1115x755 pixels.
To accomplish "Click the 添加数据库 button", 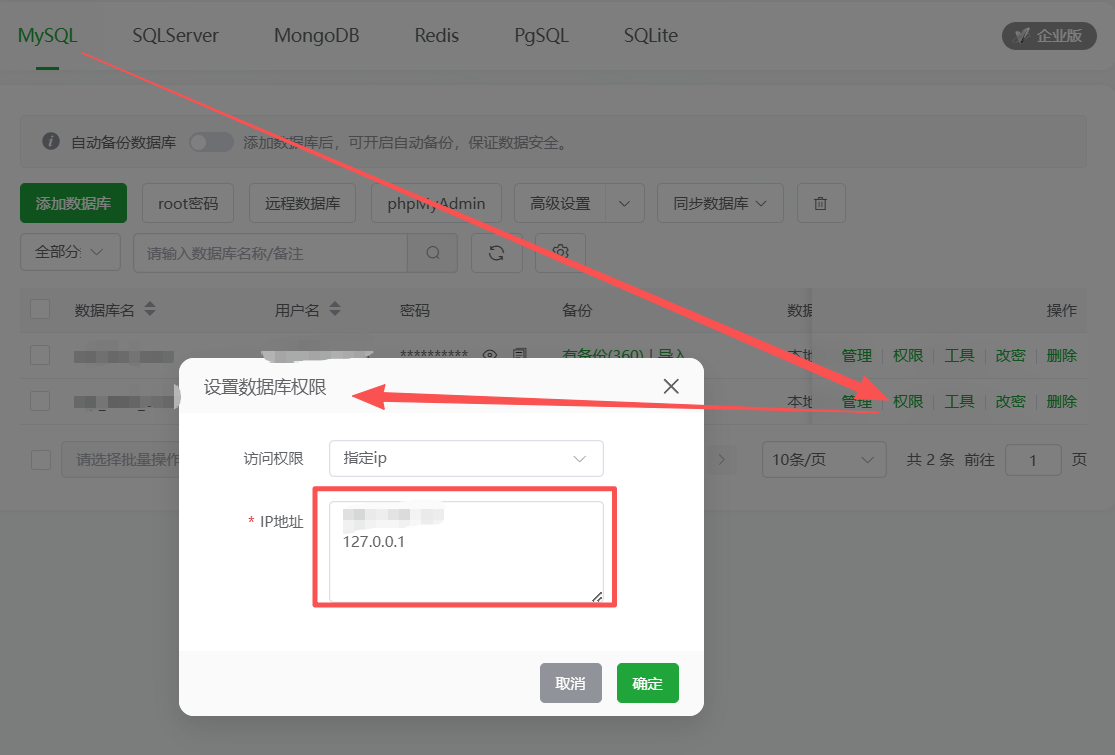I will (73, 203).
